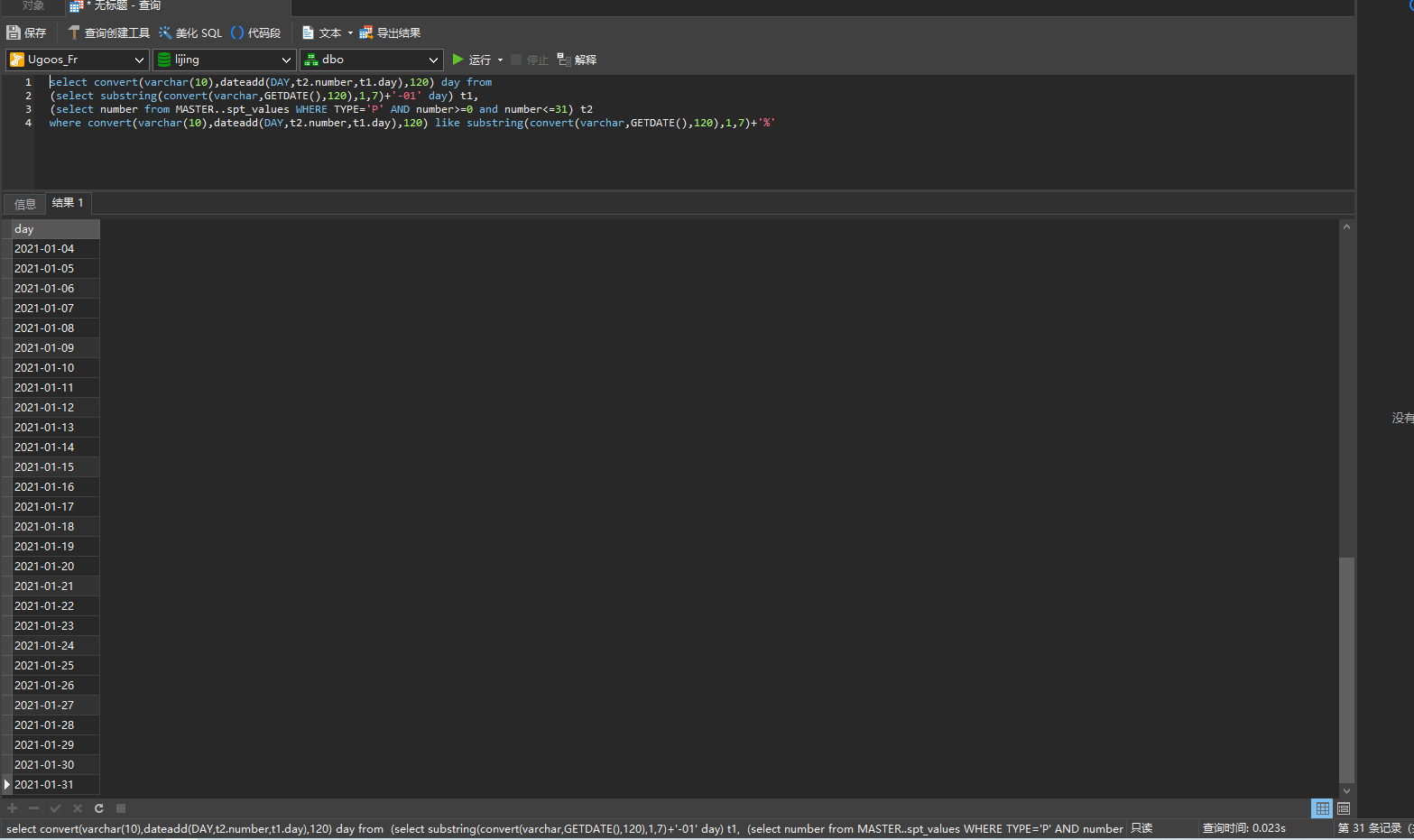The height and width of the screenshot is (840, 1414).
Task: Run the query with 运行 button
Action: (x=472, y=60)
